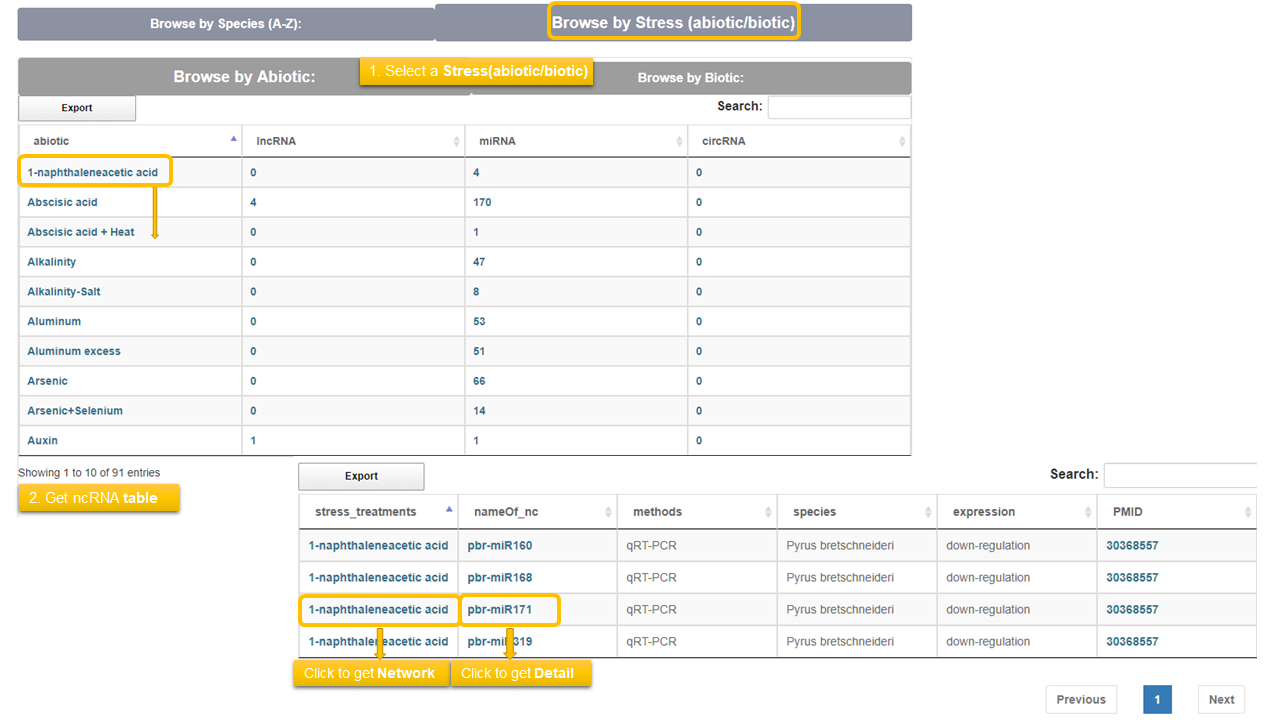Click the Abscisic acid stress link

coord(62,202)
